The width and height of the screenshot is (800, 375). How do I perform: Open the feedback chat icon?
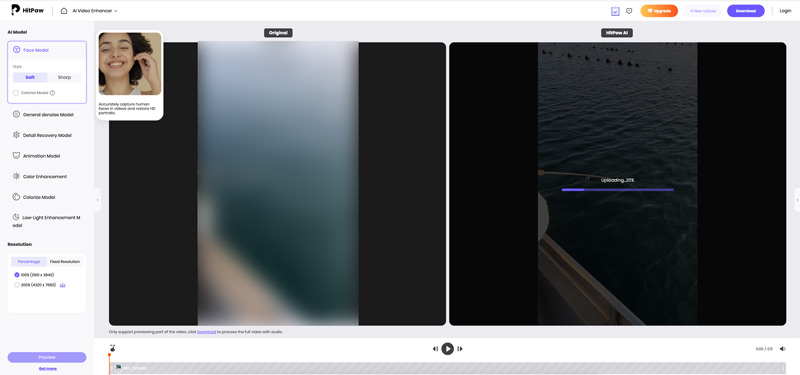pos(629,11)
